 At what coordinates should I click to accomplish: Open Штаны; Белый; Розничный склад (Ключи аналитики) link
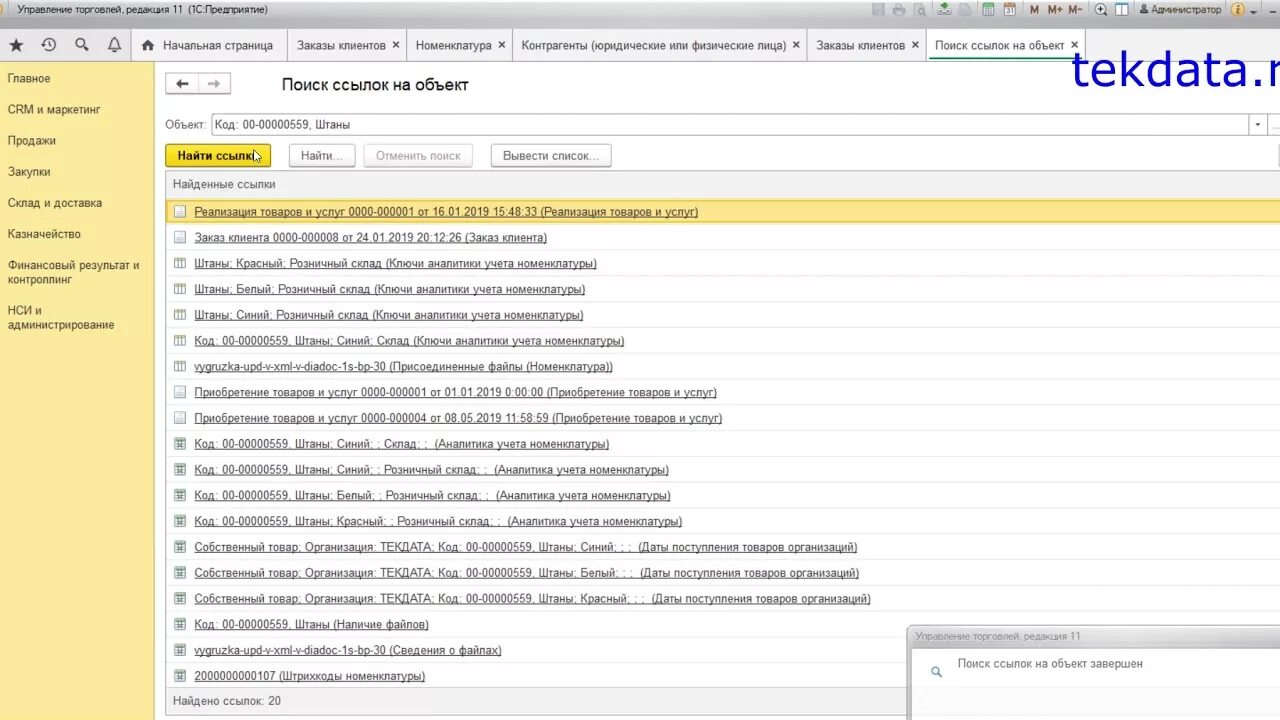pyautogui.click(x=390, y=289)
